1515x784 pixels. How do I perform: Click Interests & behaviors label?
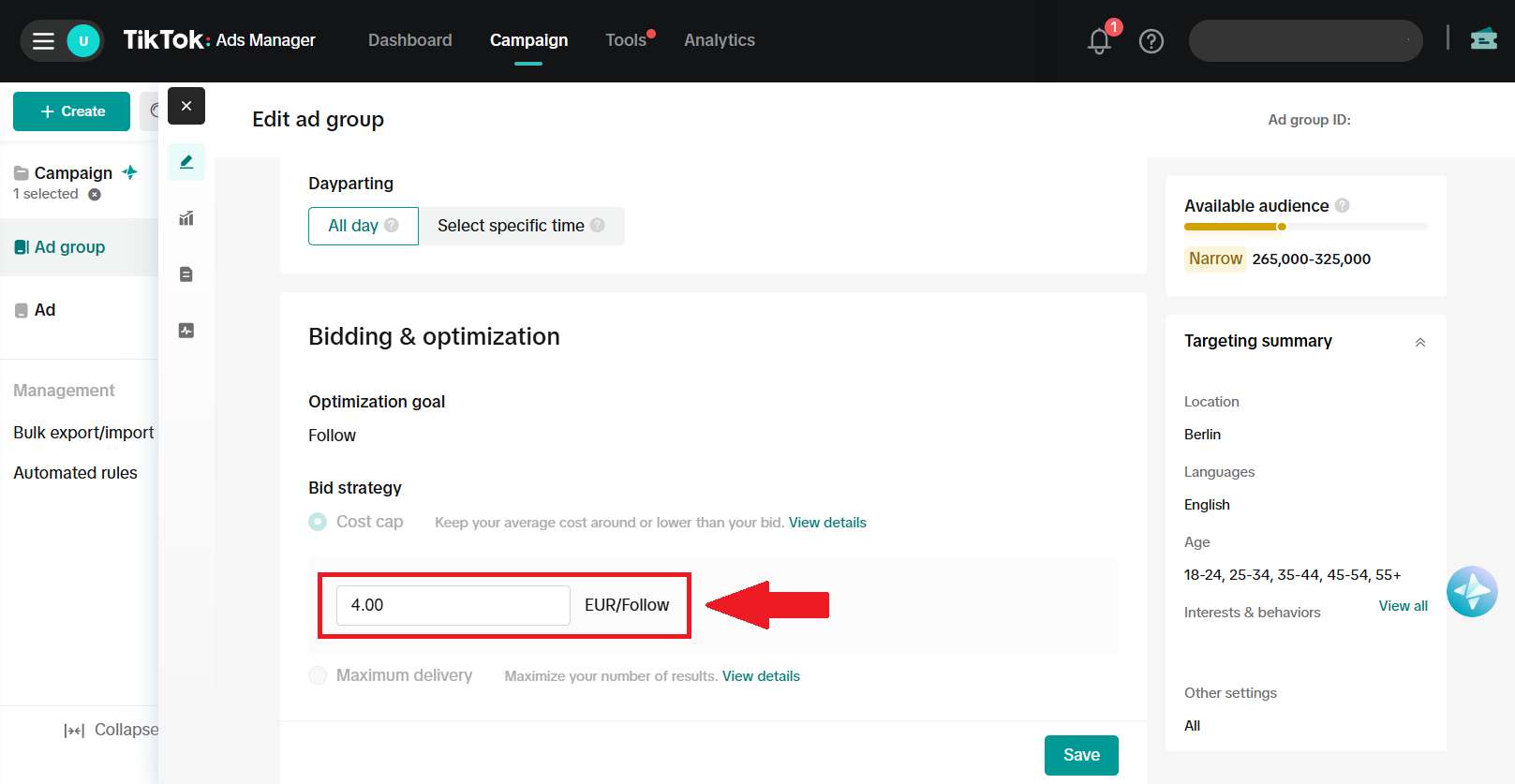coord(1252,613)
